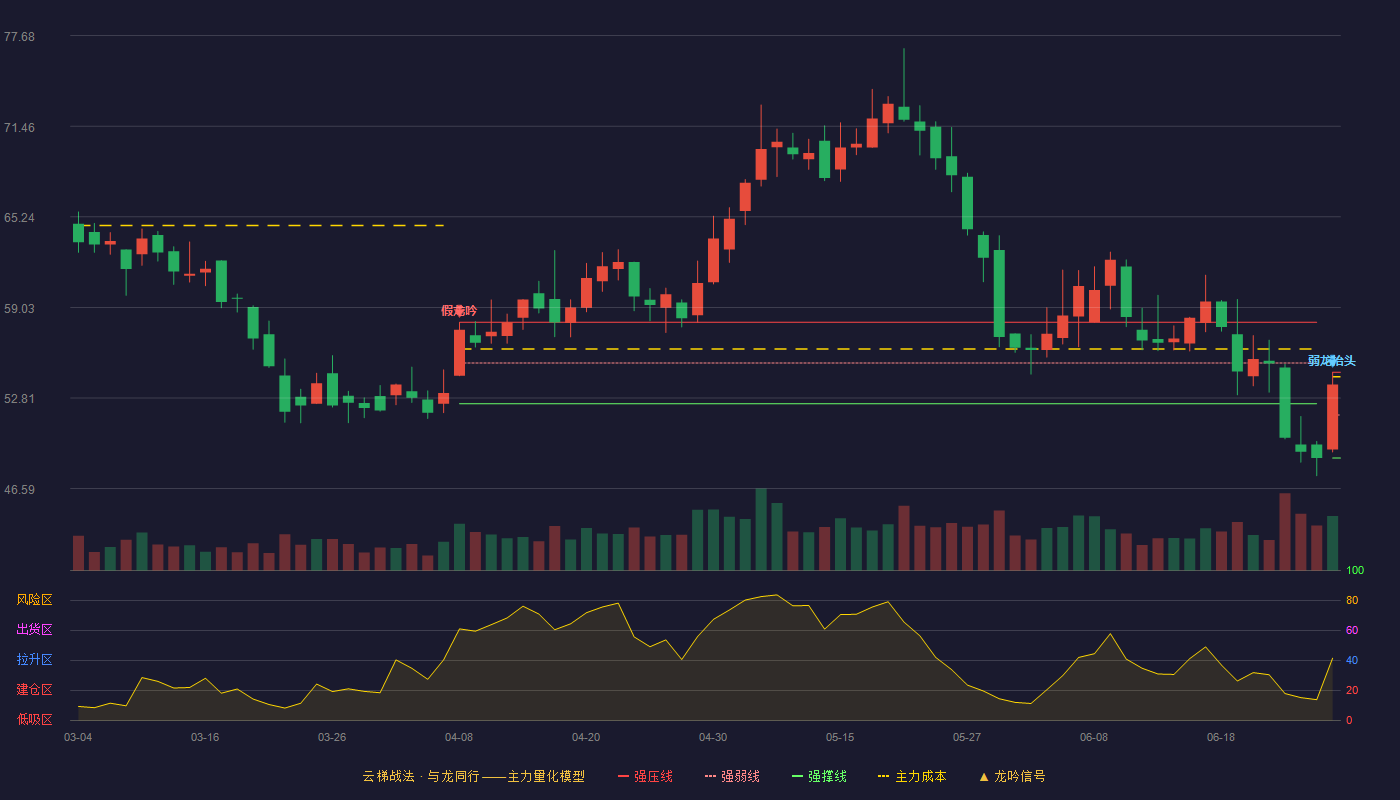Select the 建仓区 zone label
Viewport: 1400px width, 800px height.
34,690
